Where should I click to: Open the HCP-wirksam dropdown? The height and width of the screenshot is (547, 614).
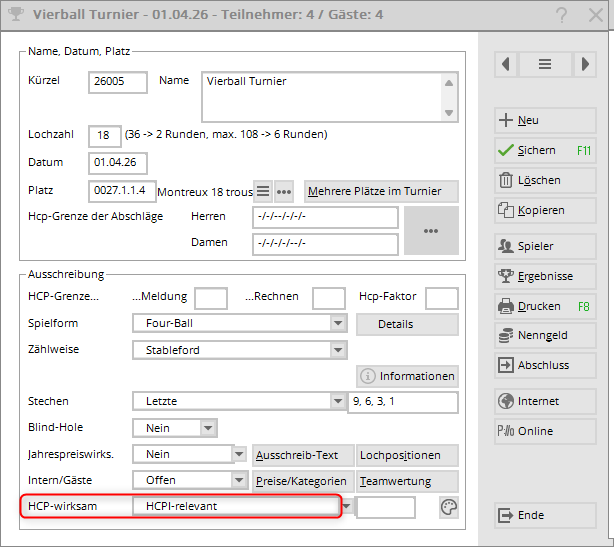[x=347, y=507]
